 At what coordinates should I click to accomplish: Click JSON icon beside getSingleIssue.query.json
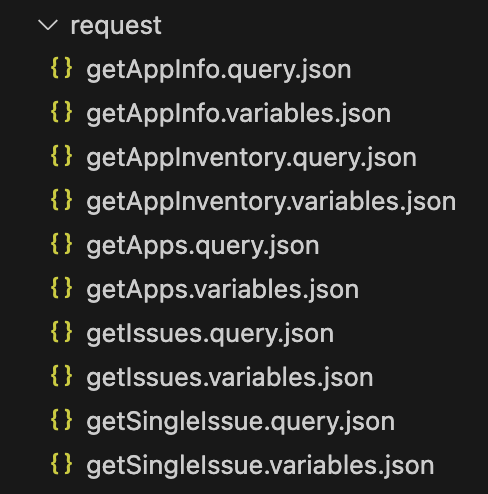coord(62,420)
